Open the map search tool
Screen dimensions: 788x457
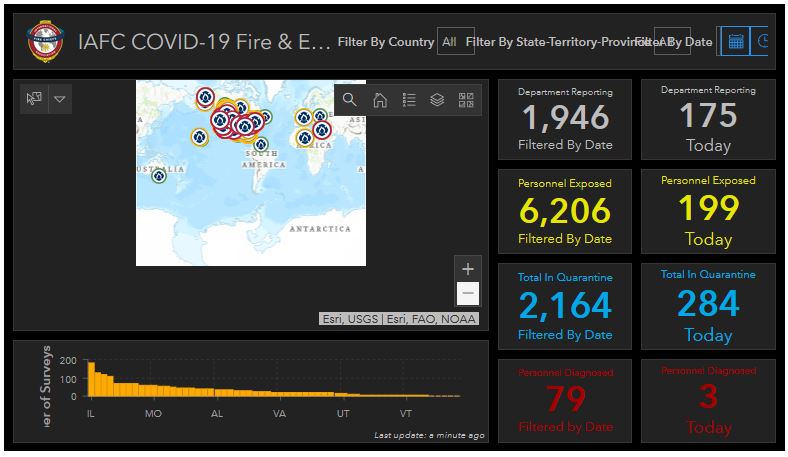click(x=349, y=99)
